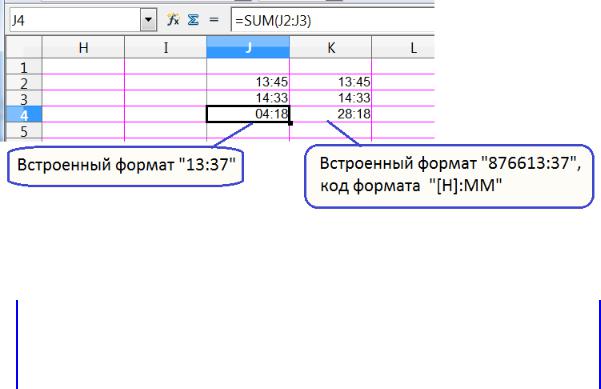Click the Sum sigma icon
The width and height of the screenshot is (601, 389).
pos(193,20)
